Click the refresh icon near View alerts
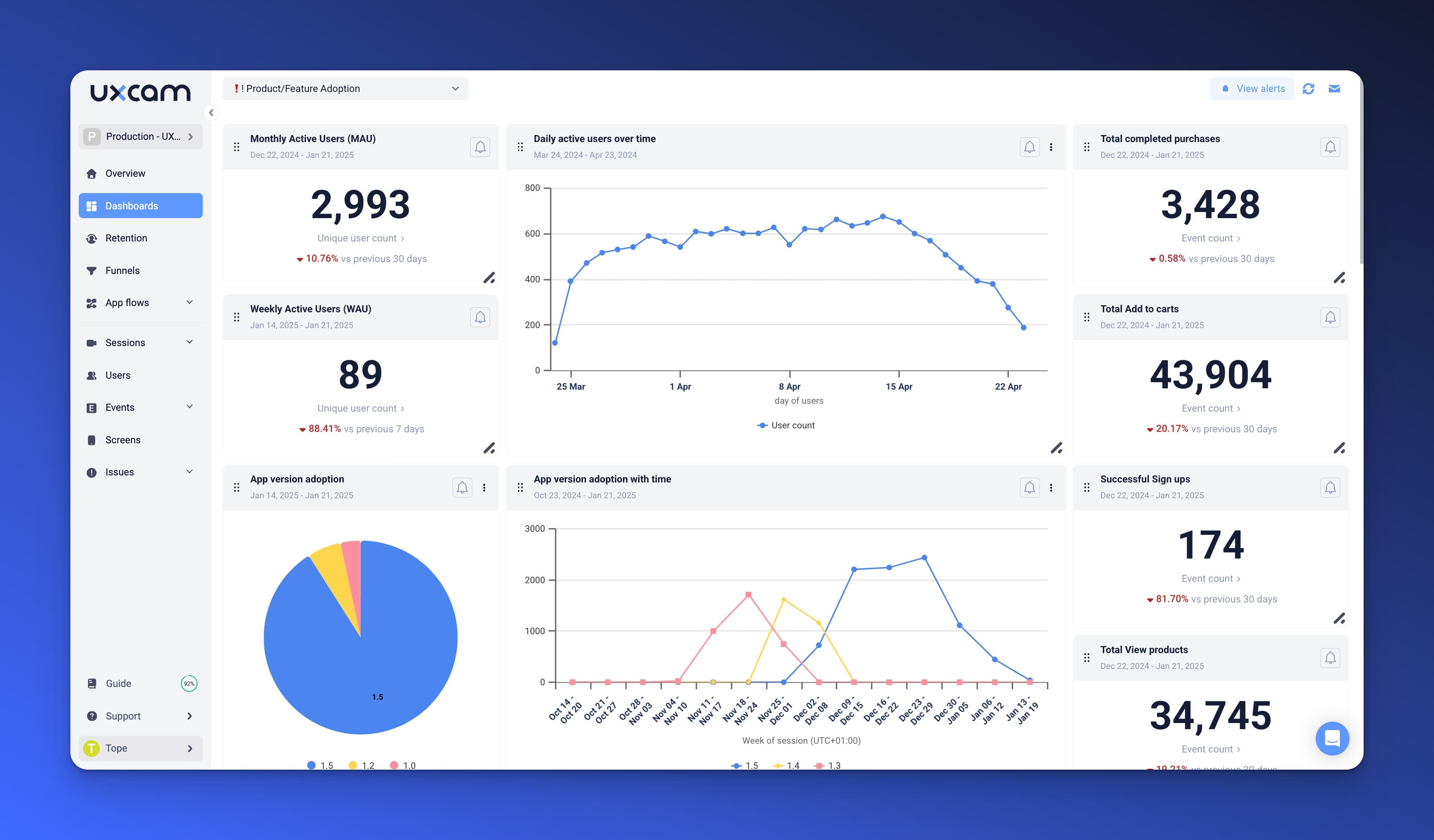Image resolution: width=1434 pixels, height=840 pixels. tap(1309, 88)
